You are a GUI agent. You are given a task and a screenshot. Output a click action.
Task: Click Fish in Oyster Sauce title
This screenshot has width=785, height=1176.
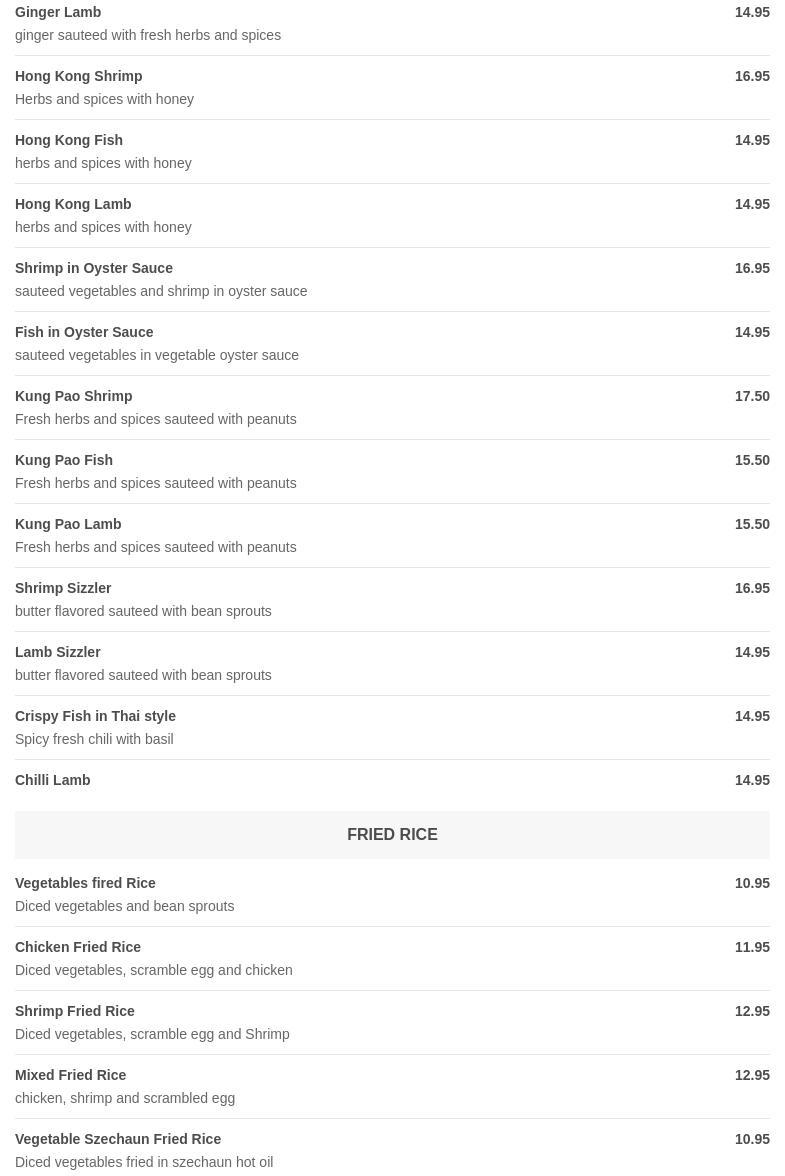click(84, 332)
